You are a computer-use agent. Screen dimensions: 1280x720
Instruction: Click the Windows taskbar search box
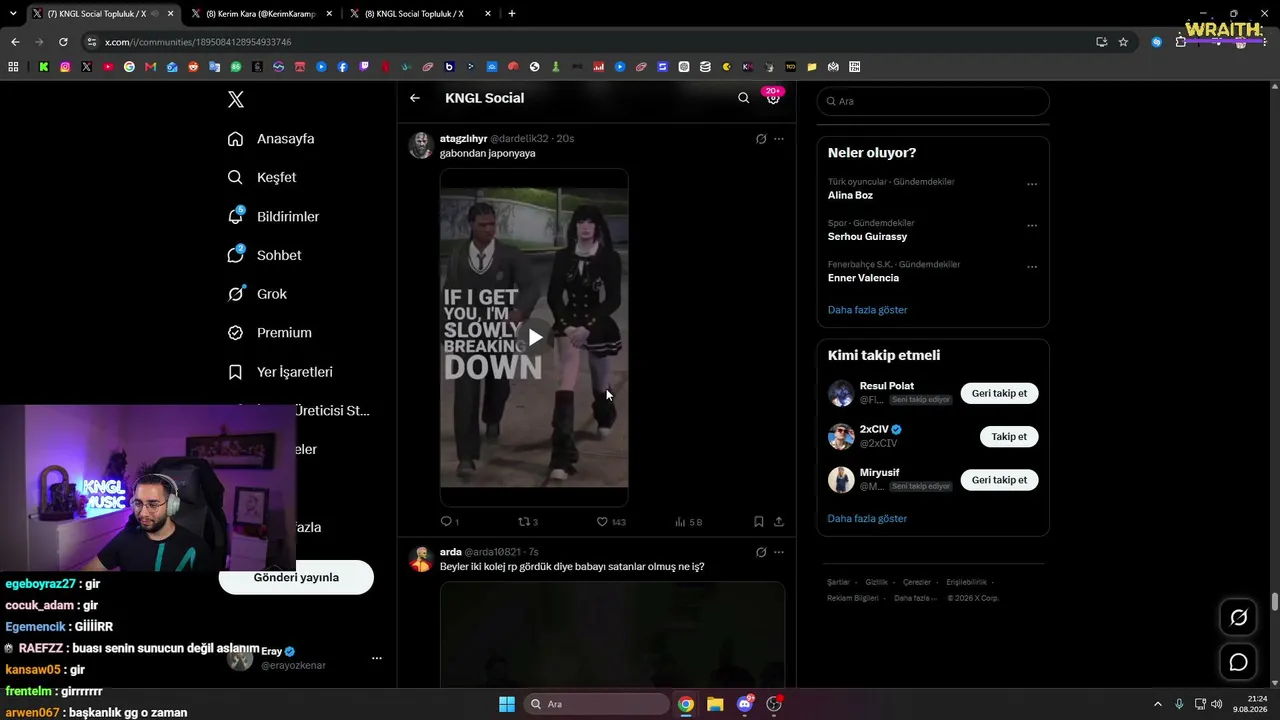click(x=597, y=704)
